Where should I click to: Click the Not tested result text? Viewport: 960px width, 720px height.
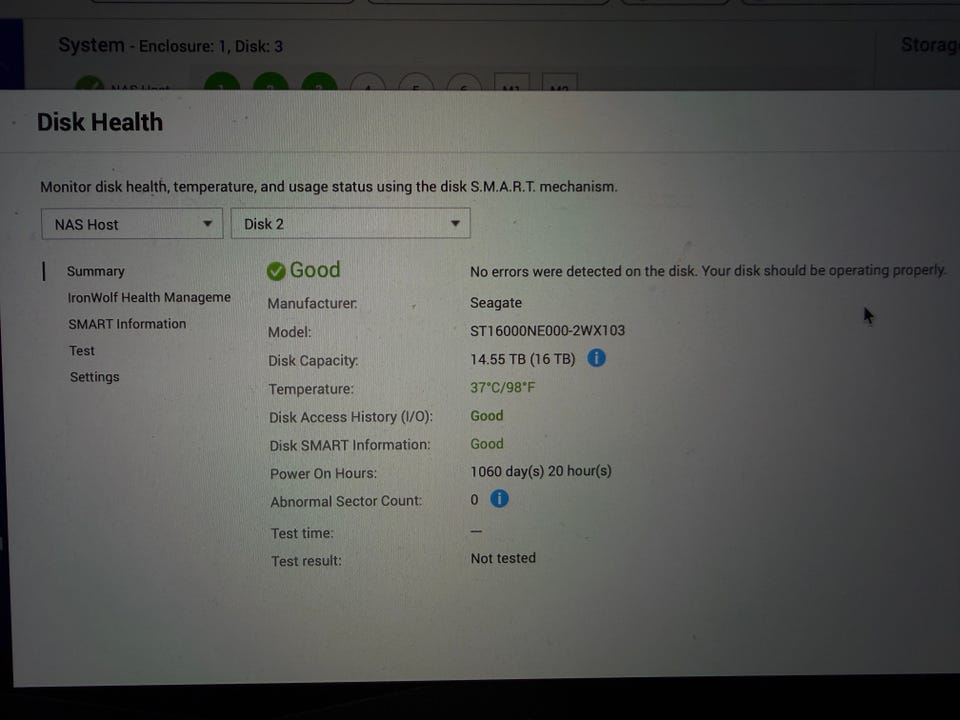point(503,558)
